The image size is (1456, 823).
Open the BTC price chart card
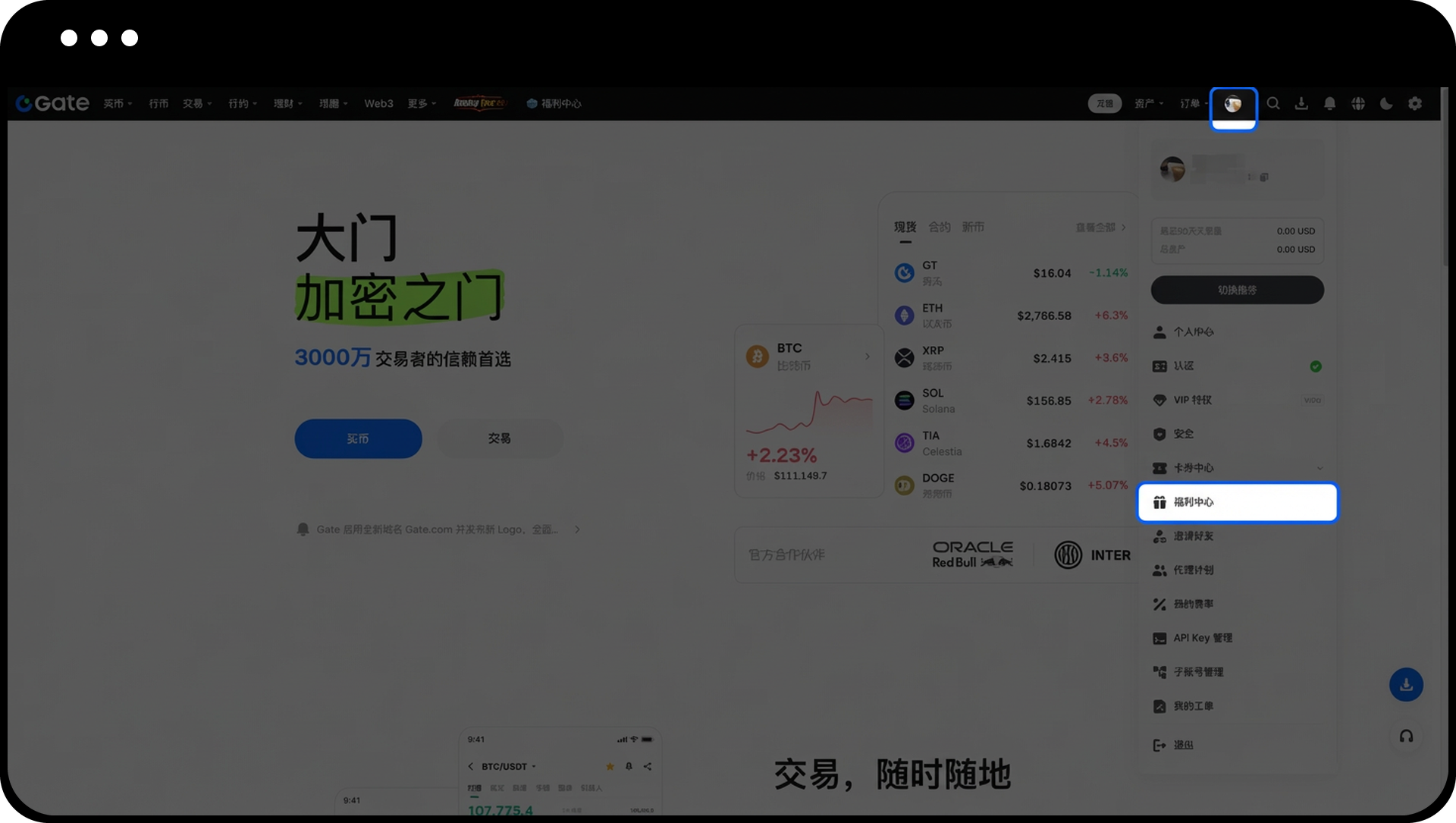[x=808, y=410]
